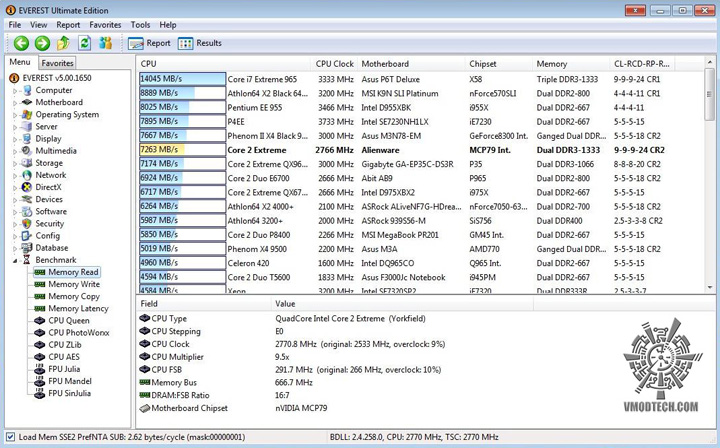Expand the Software tree node

click(x=15, y=212)
